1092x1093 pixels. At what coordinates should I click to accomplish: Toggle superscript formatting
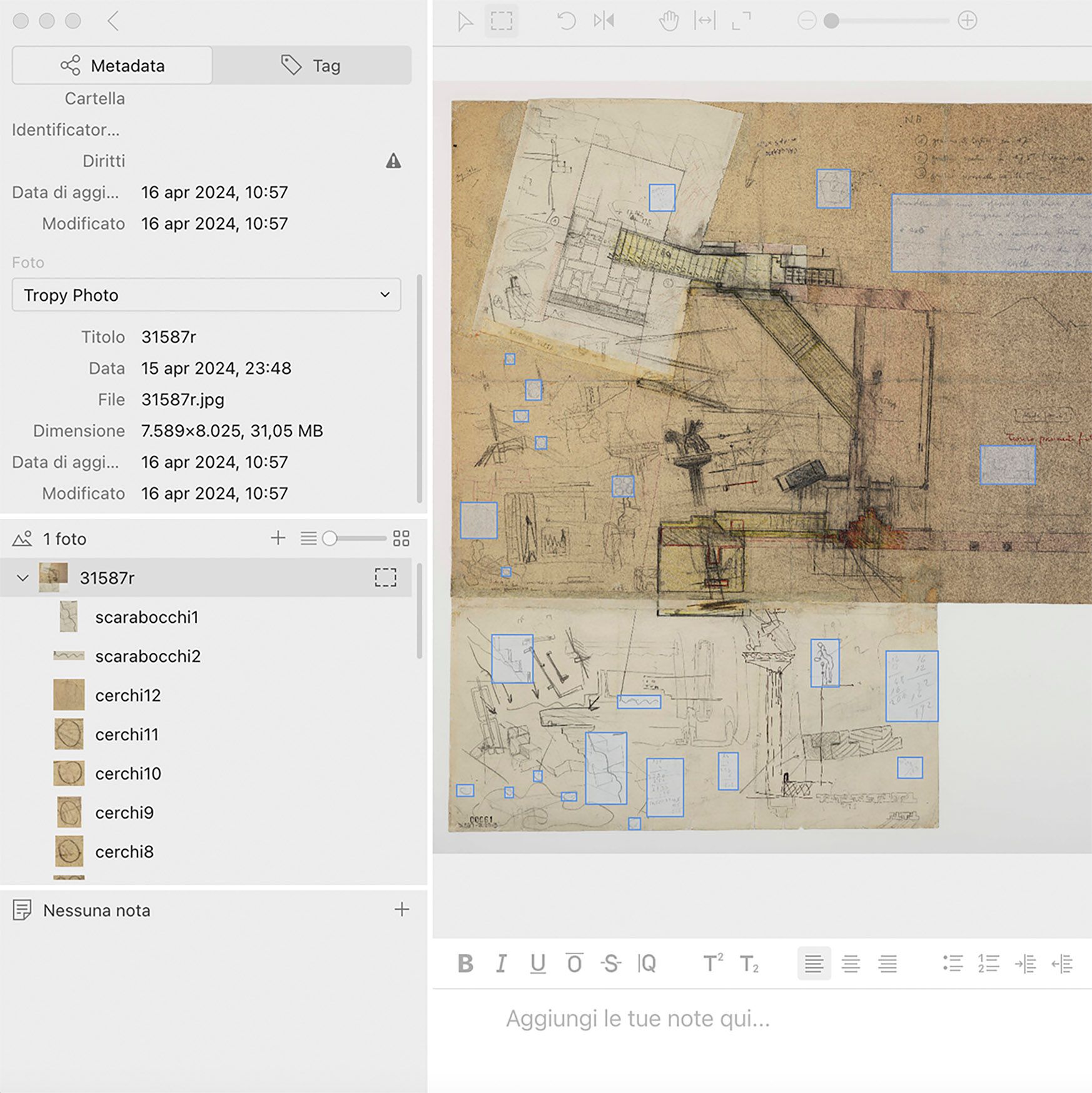click(713, 964)
